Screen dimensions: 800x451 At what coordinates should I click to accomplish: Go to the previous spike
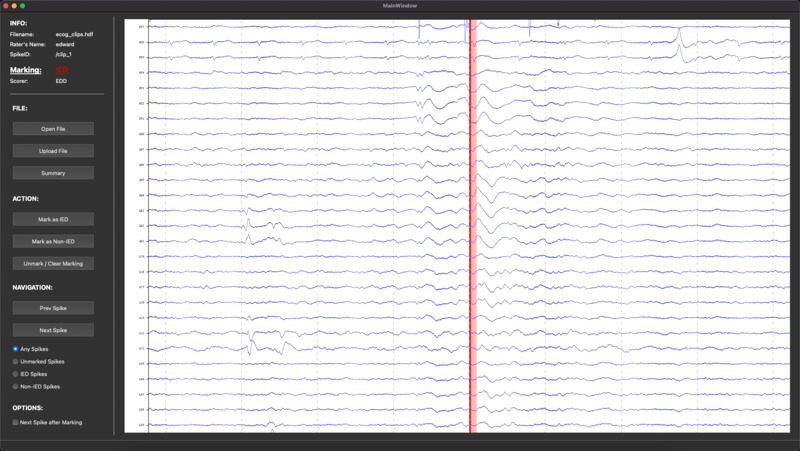coord(53,308)
